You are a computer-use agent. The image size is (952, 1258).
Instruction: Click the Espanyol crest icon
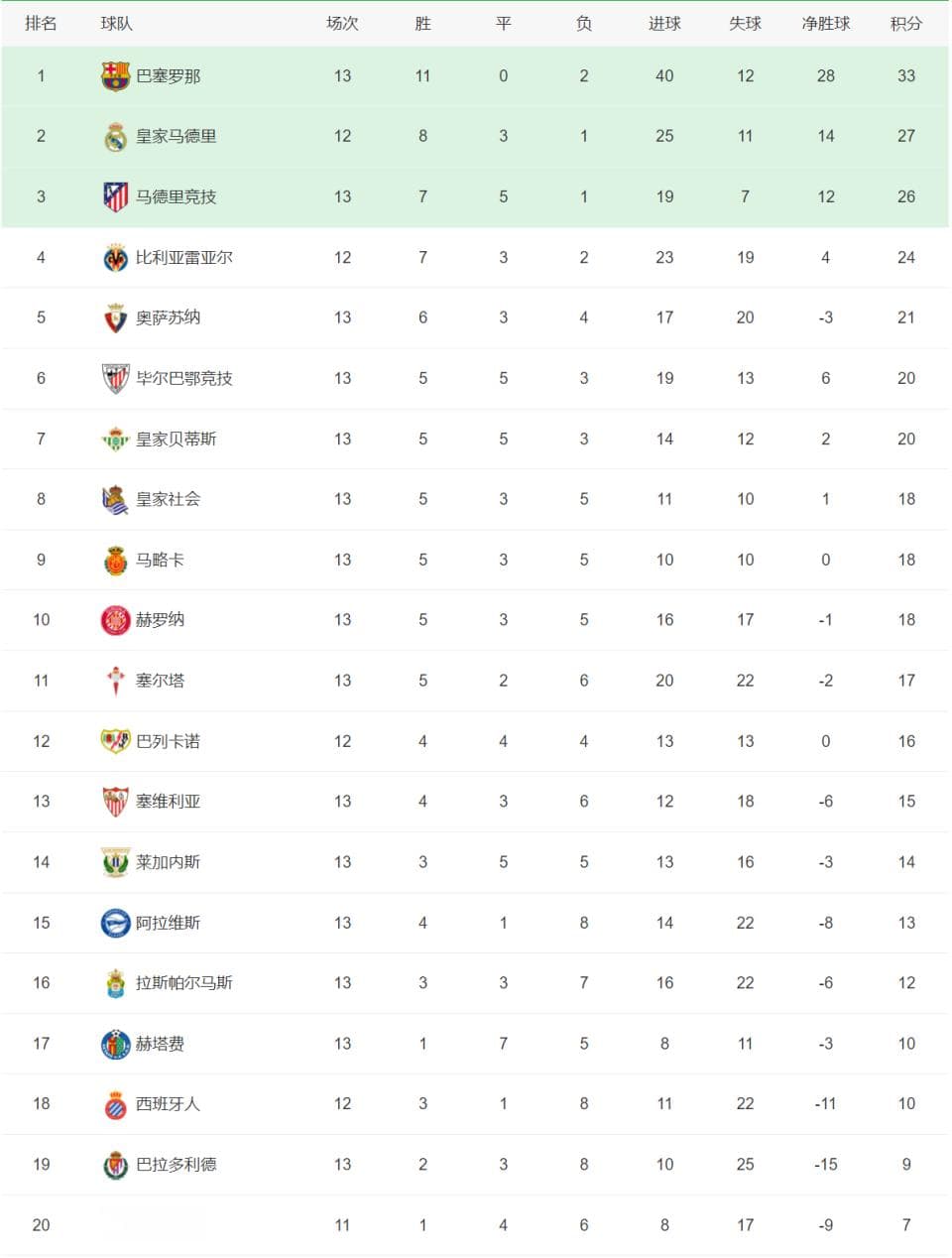[116, 1103]
